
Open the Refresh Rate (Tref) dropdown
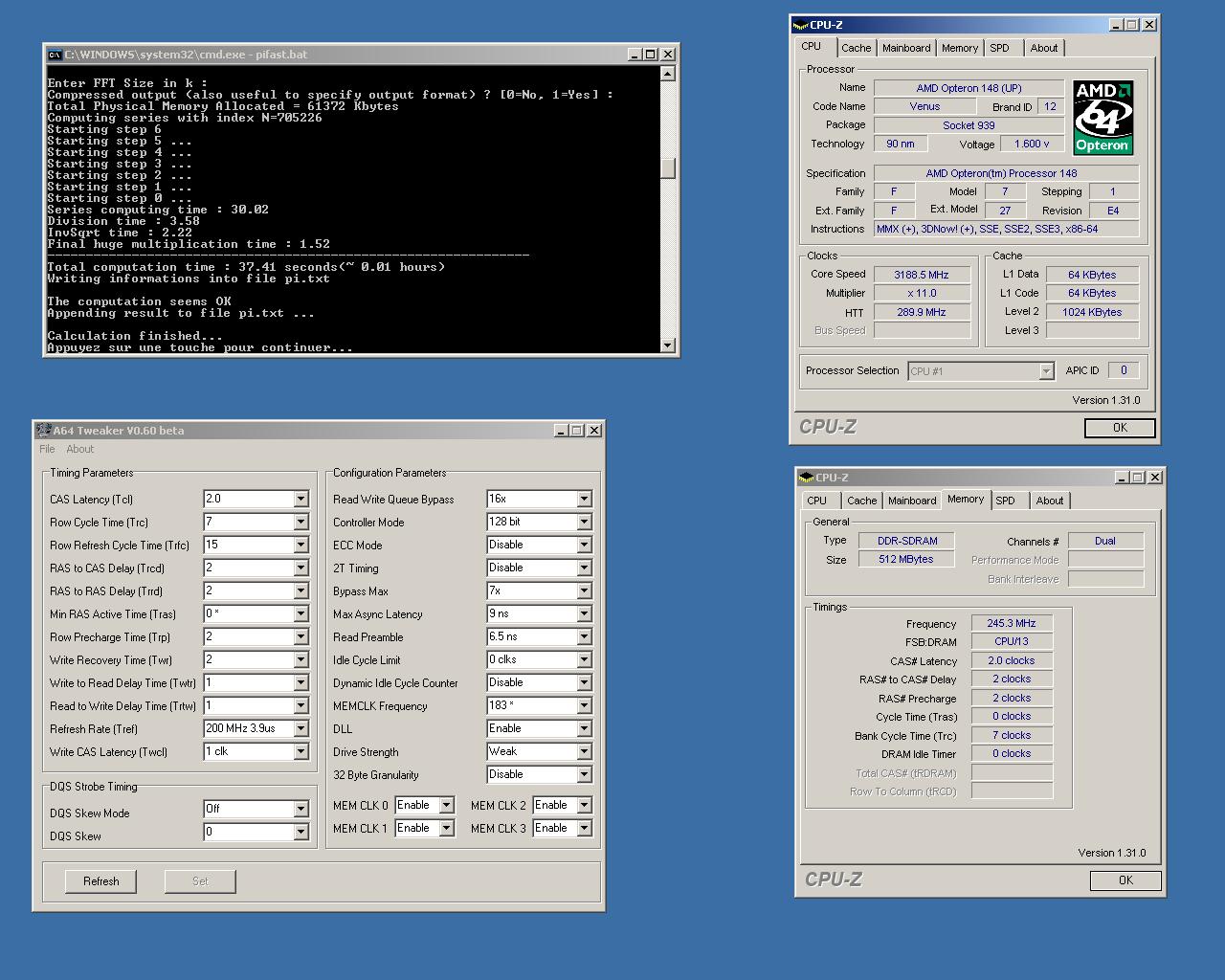(x=301, y=728)
